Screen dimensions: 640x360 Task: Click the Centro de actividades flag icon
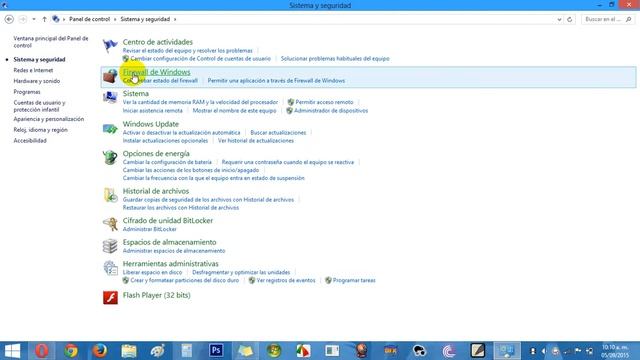110,45
